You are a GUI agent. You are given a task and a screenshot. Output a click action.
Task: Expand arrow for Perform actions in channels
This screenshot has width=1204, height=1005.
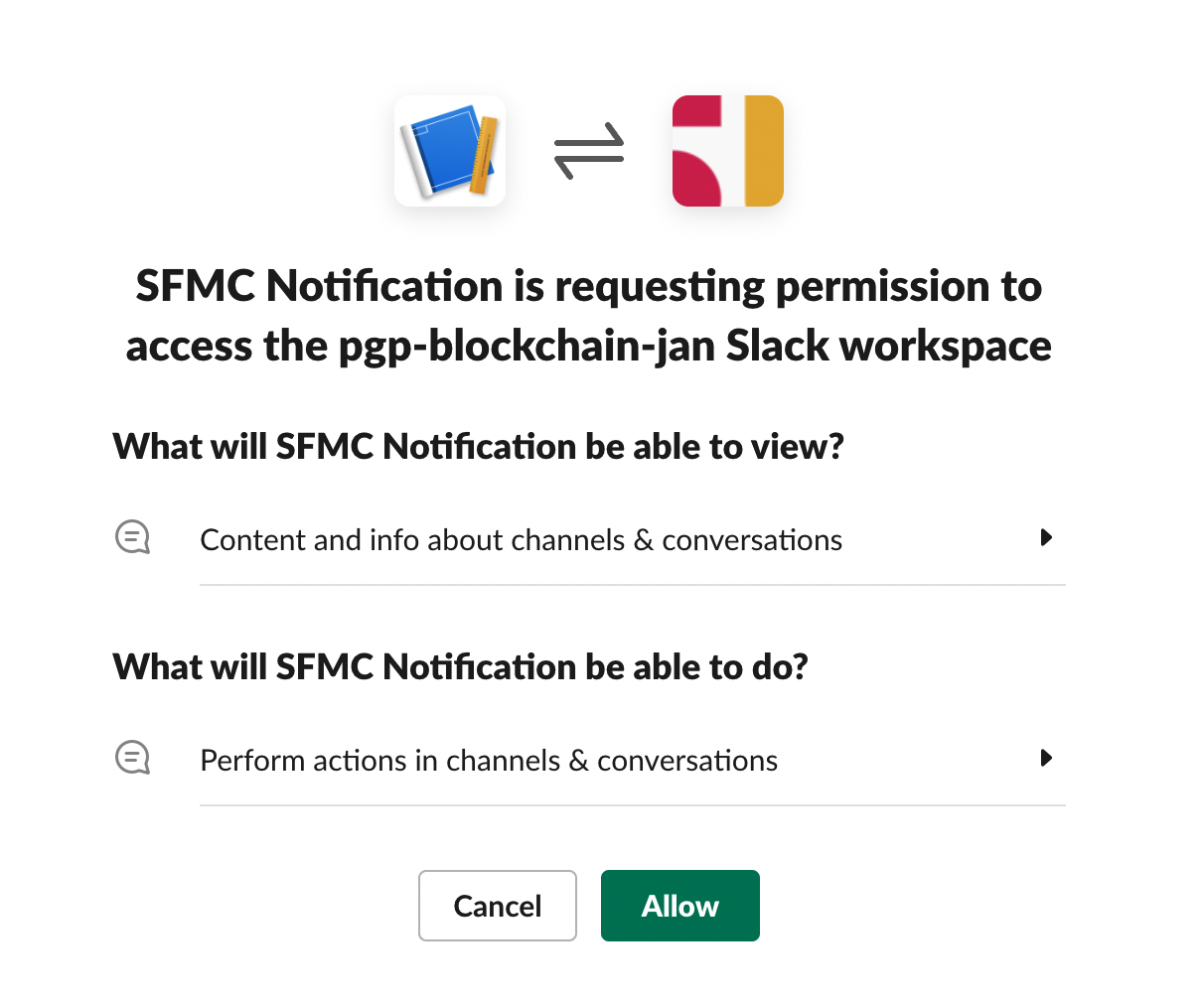point(1045,758)
